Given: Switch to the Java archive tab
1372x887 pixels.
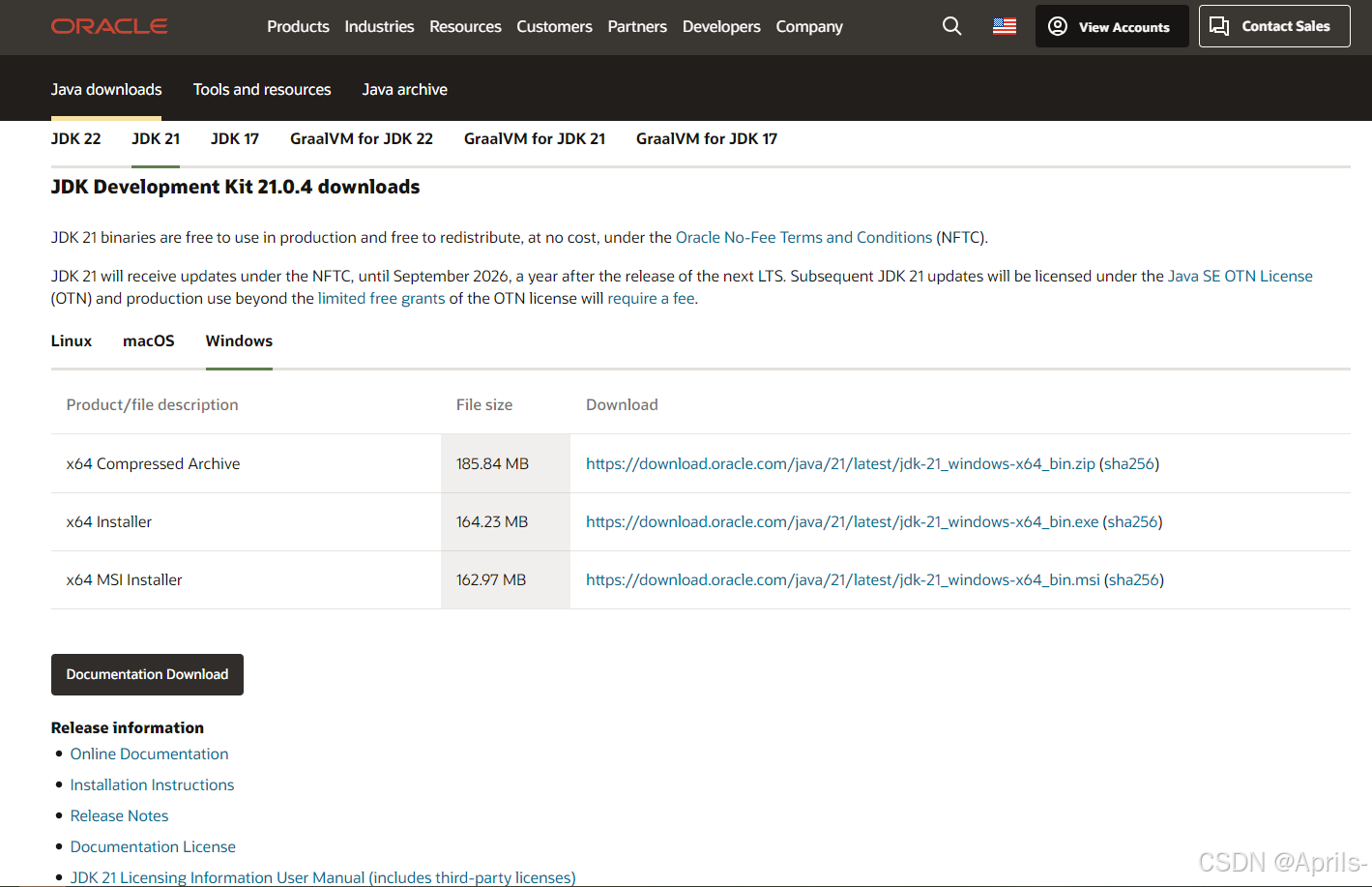Looking at the screenshot, I should click(x=405, y=89).
